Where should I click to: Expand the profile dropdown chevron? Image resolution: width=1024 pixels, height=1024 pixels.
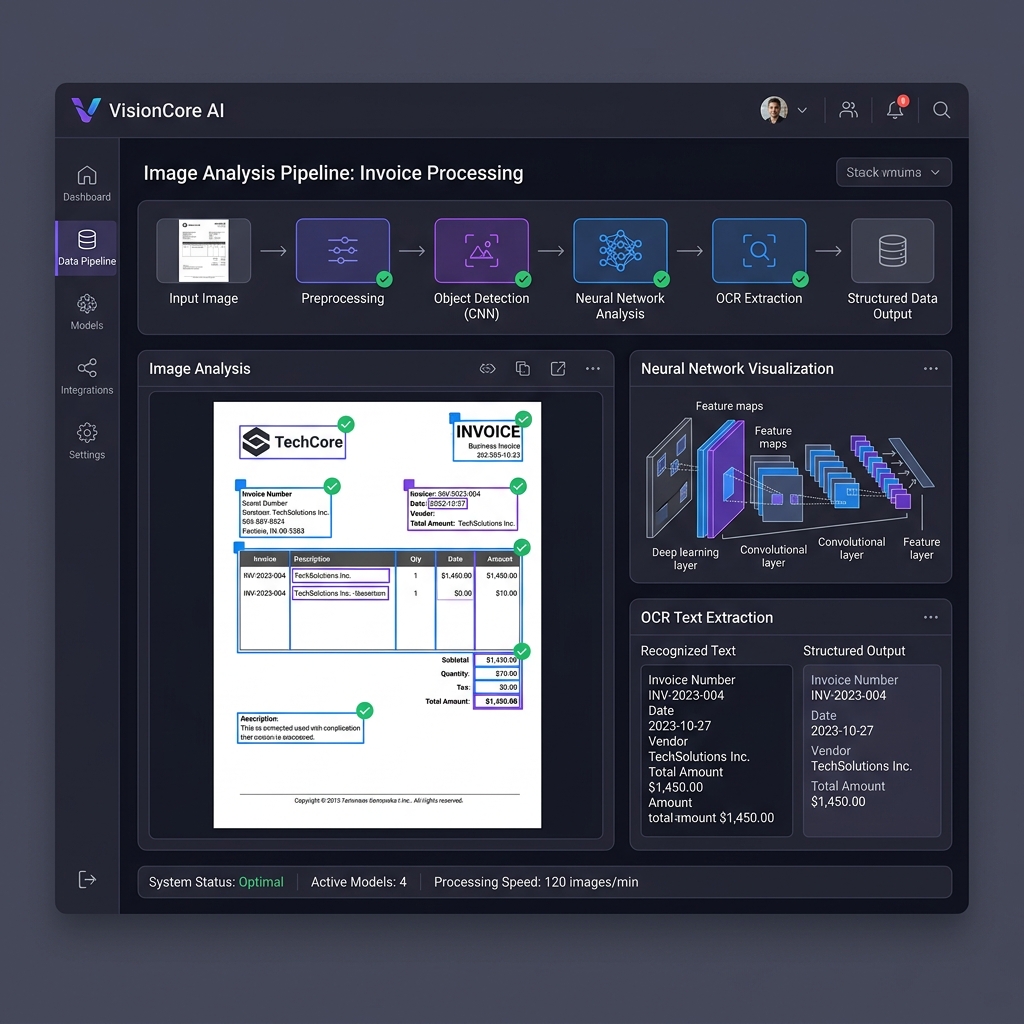[803, 110]
